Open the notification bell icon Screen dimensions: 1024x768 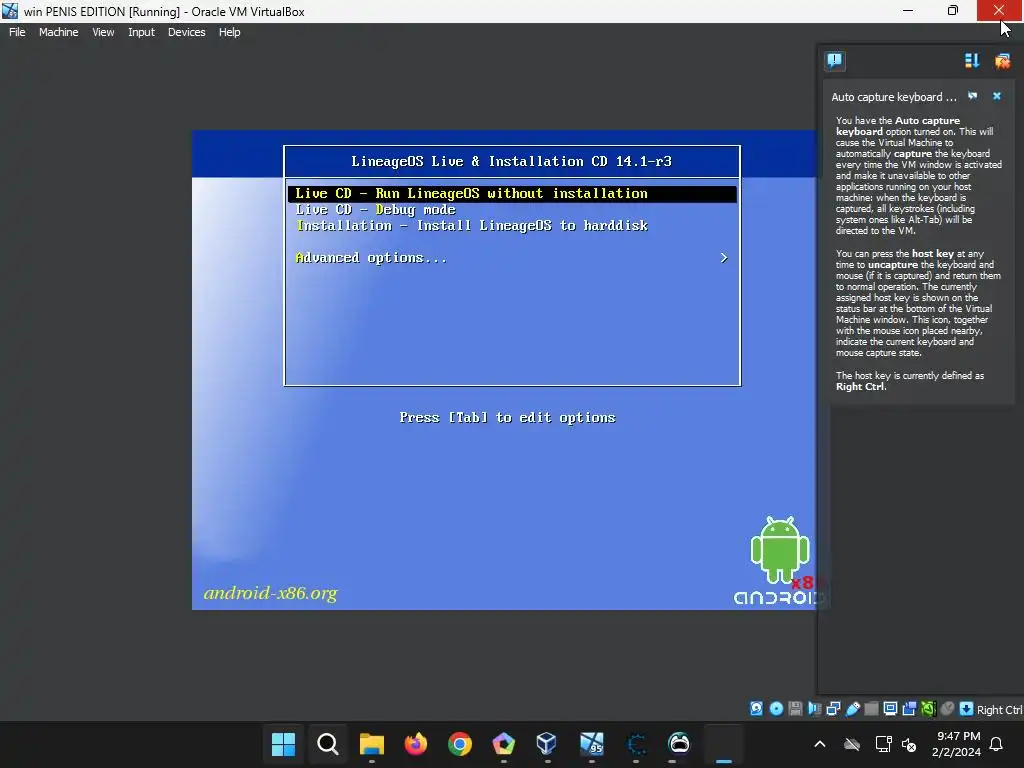997,744
